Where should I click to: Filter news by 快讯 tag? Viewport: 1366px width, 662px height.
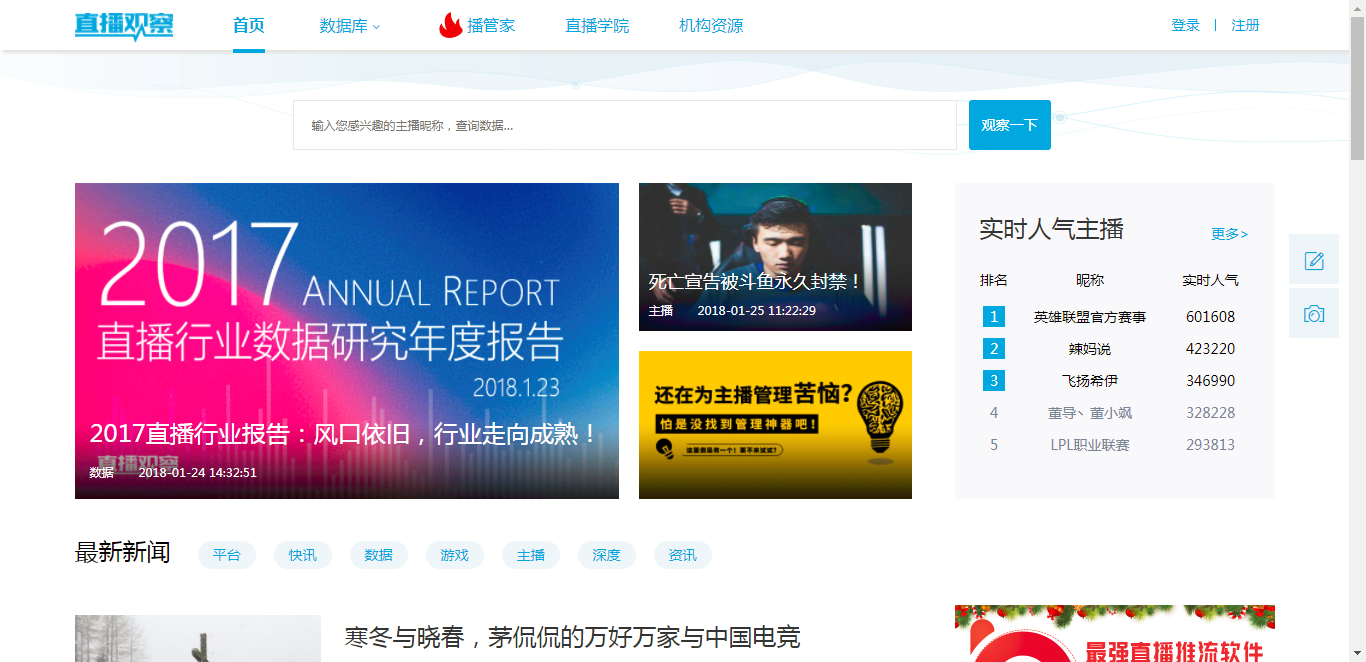click(x=303, y=555)
